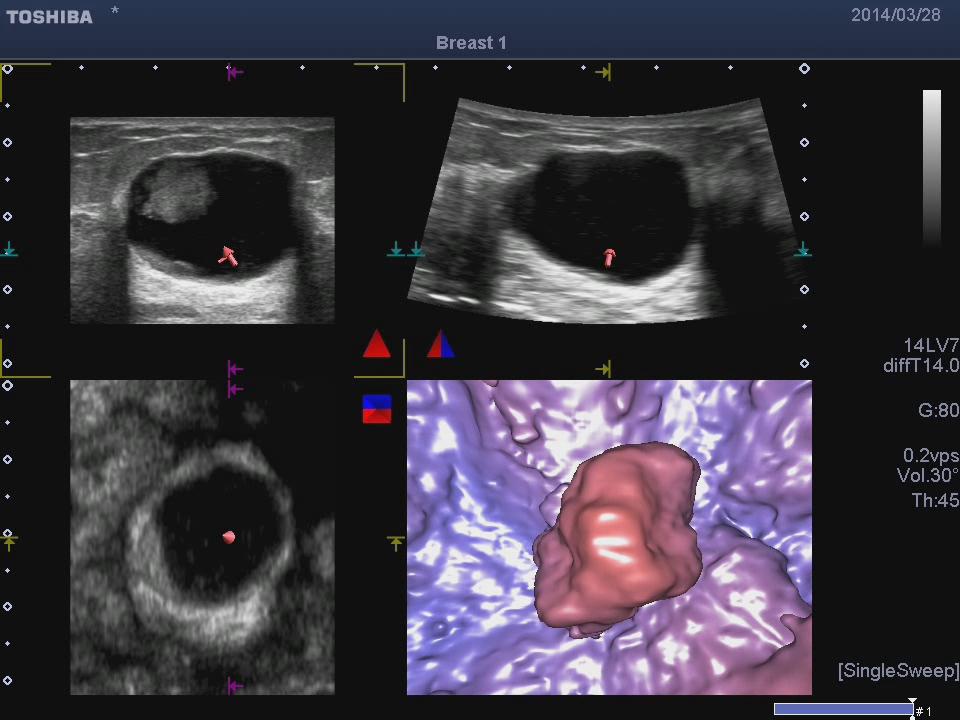Click the Vol.30° angle value

pyautogui.click(x=928, y=475)
